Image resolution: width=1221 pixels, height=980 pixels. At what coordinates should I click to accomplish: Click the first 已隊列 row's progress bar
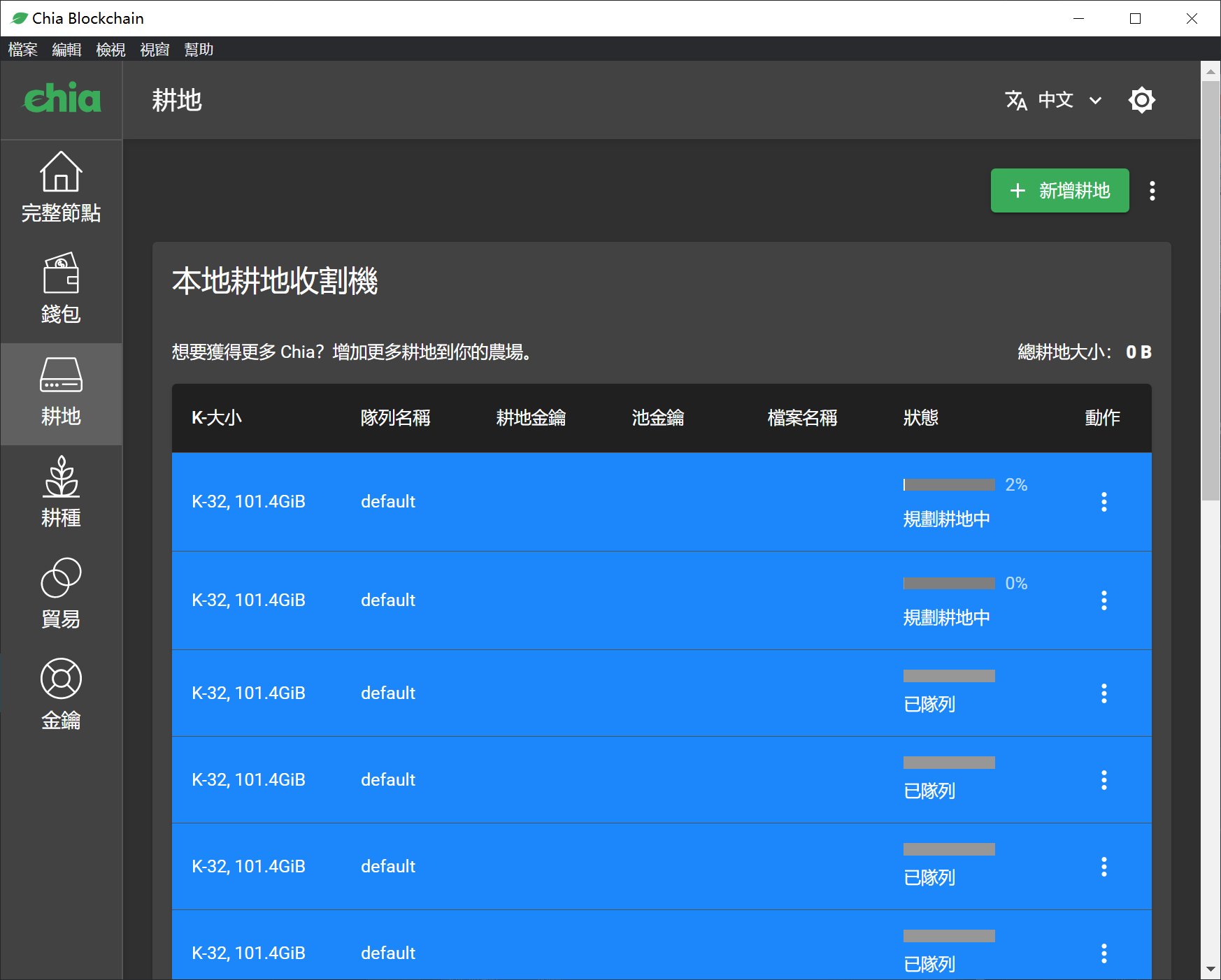click(x=949, y=676)
